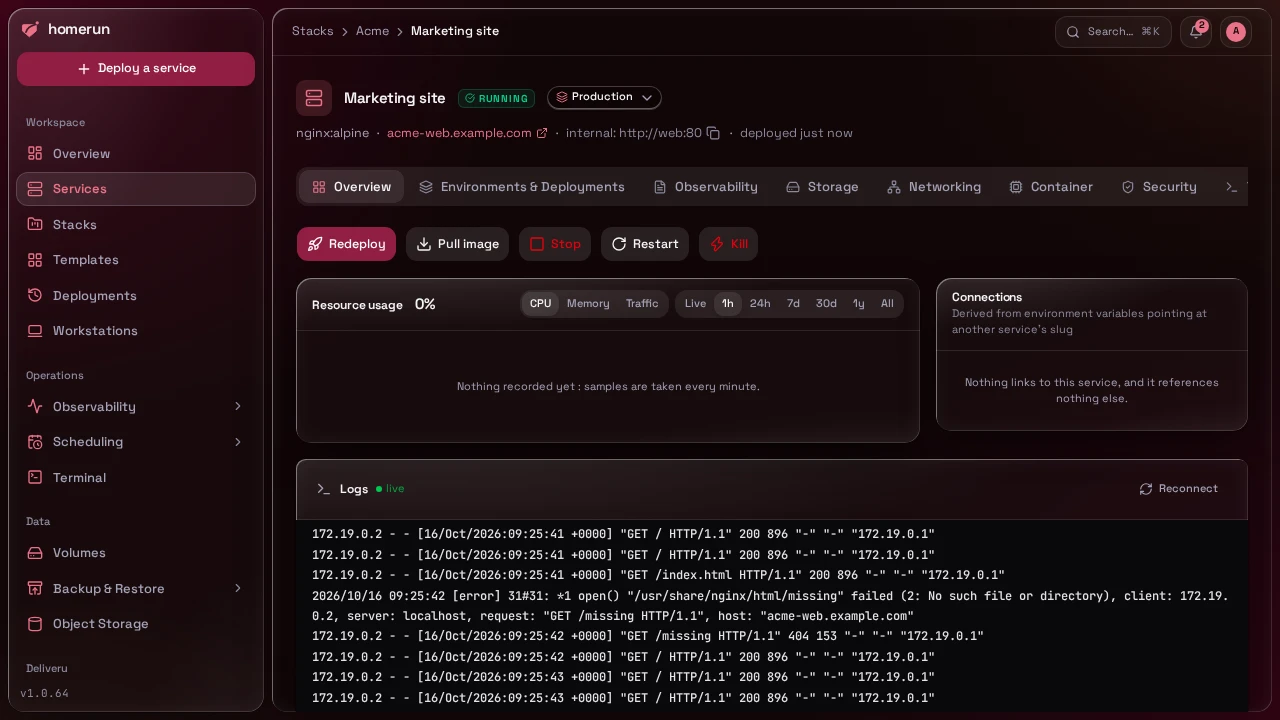Open the Storage tab
Screen dimensions: 1280x720
pyautogui.click(x=822, y=187)
